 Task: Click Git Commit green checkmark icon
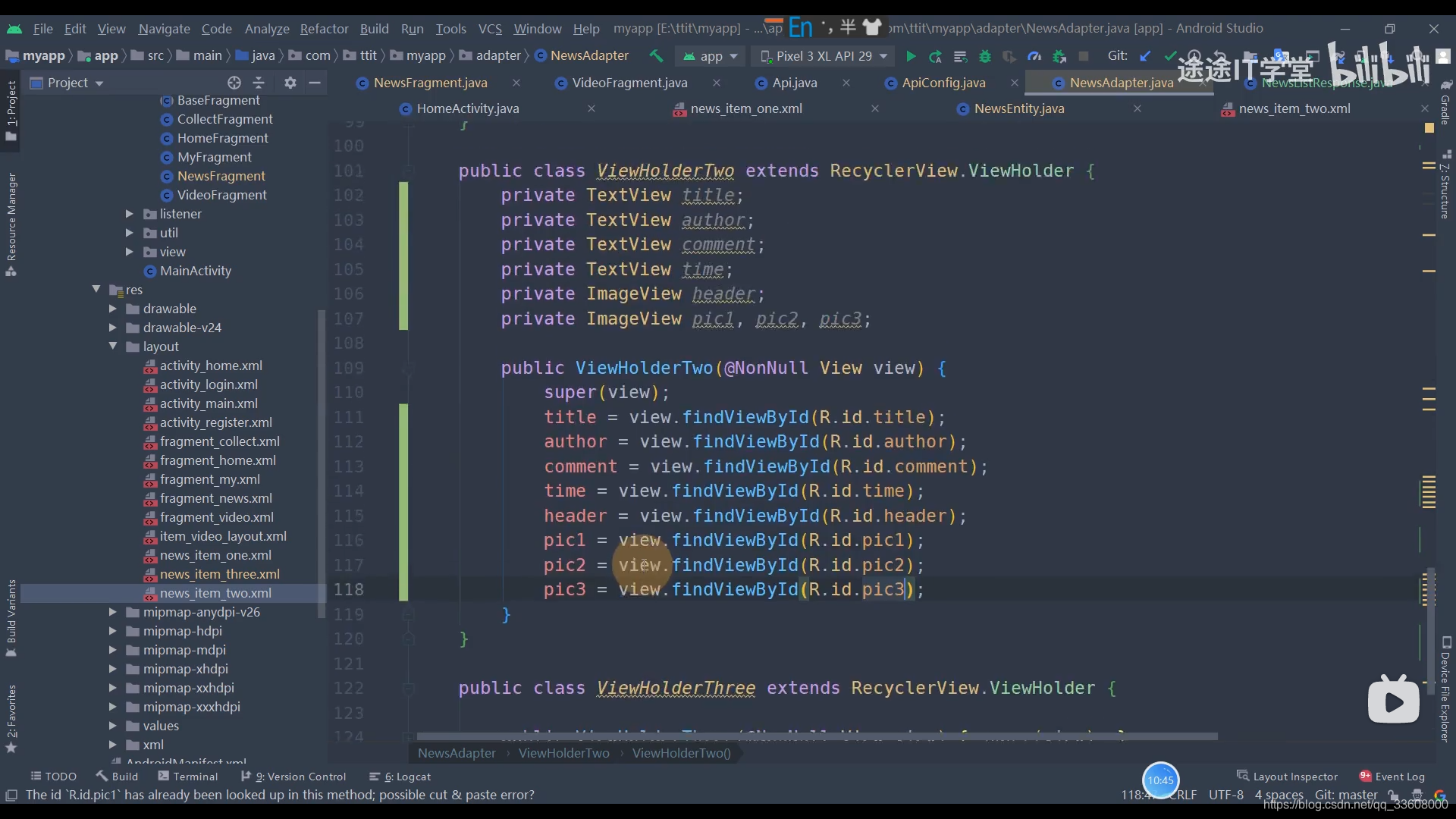1170,56
